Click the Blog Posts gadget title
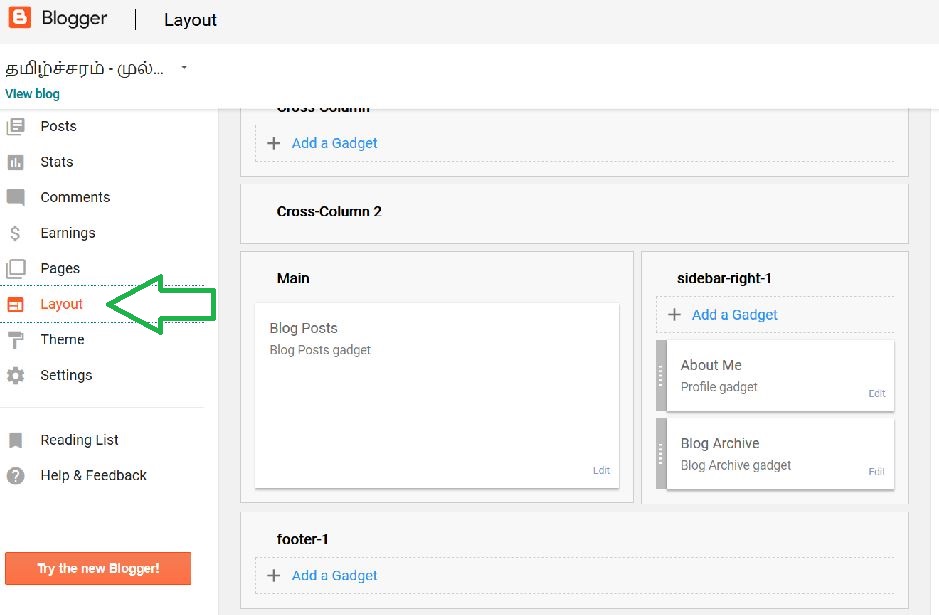939x615 pixels. point(304,328)
